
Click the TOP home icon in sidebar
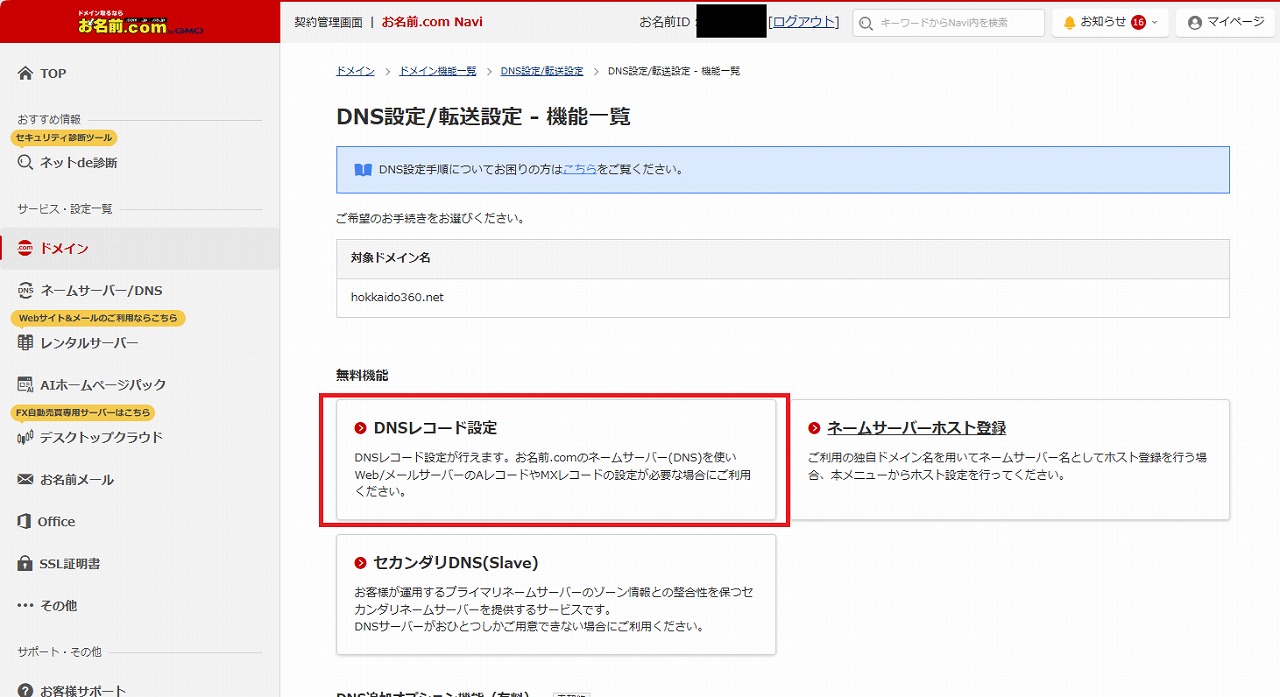click(25, 73)
